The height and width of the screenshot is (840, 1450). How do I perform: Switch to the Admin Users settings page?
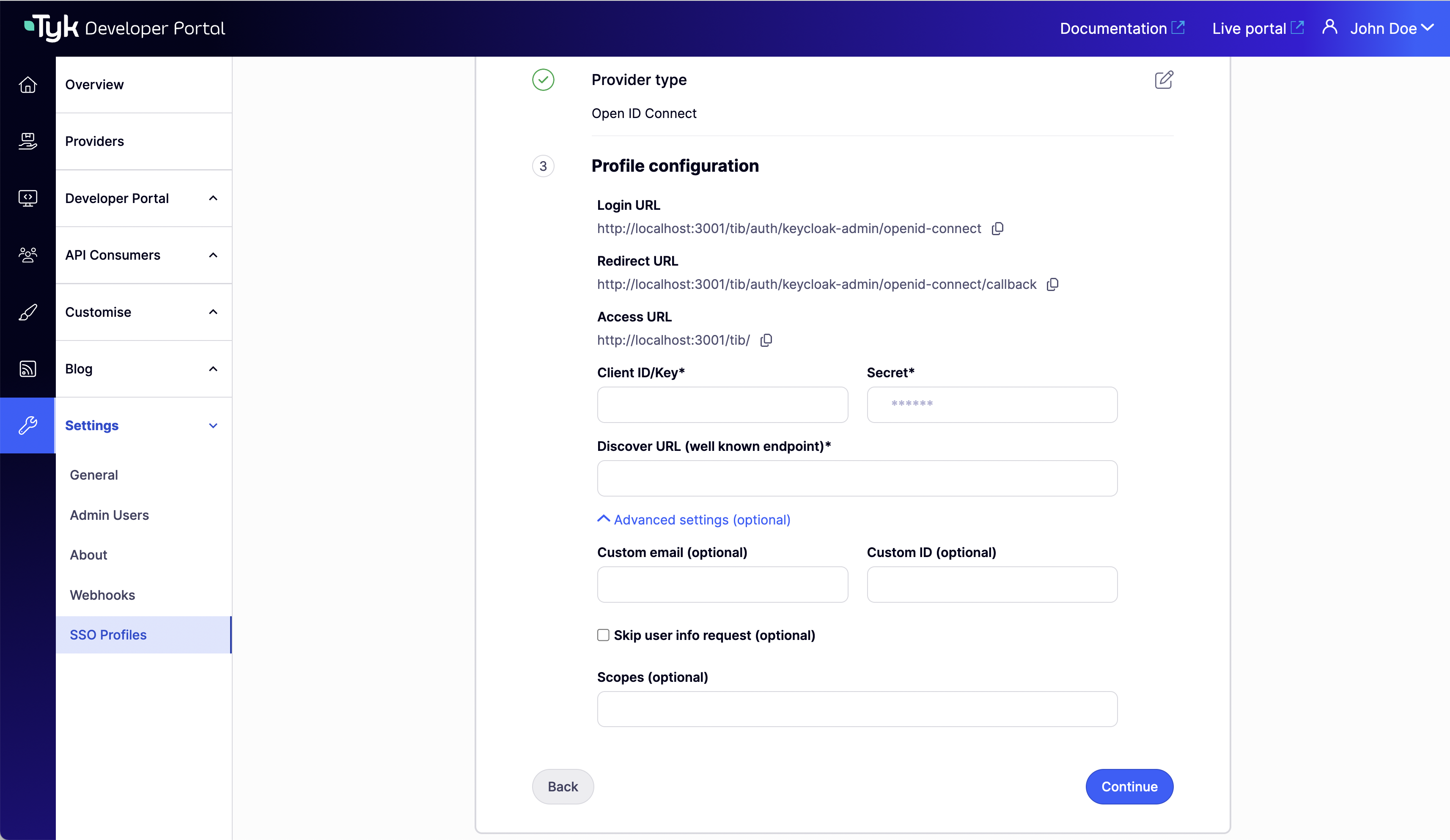point(109,515)
